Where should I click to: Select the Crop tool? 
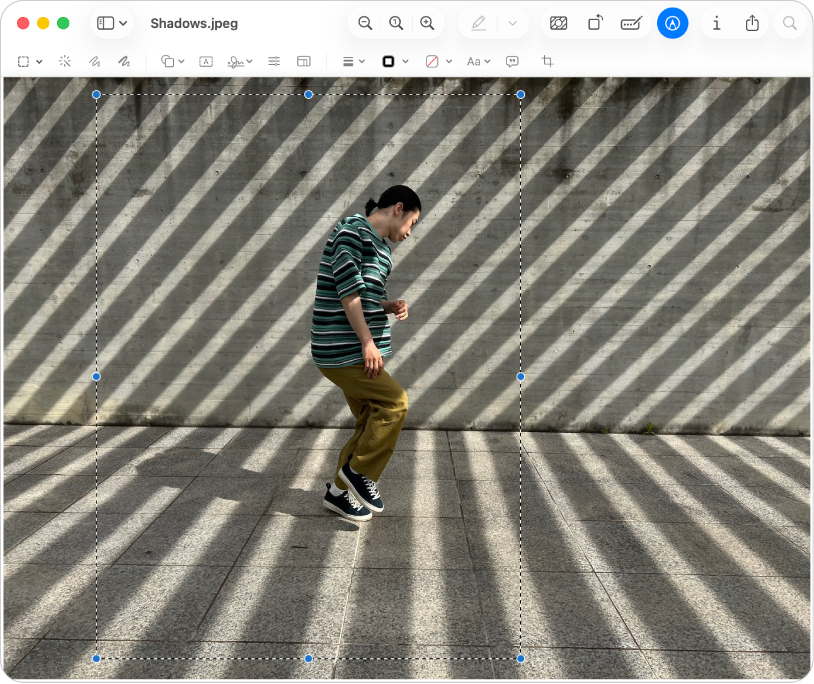click(x=547, y=61)
